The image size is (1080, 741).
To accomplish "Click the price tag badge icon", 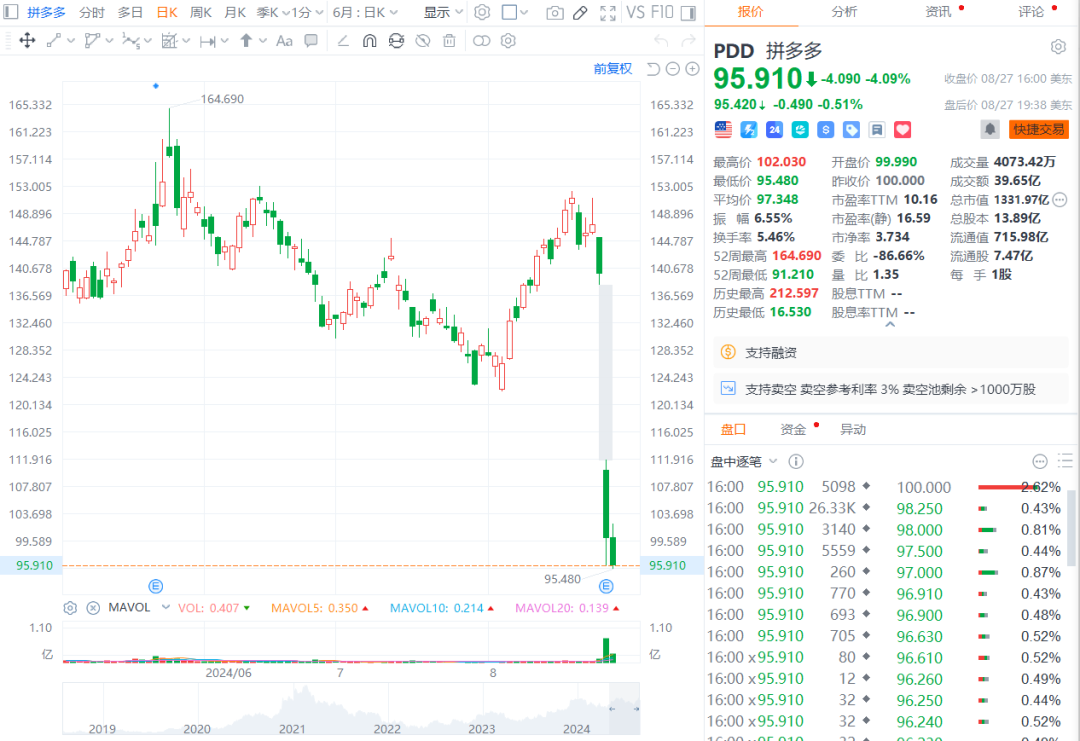I will (851, 129).
